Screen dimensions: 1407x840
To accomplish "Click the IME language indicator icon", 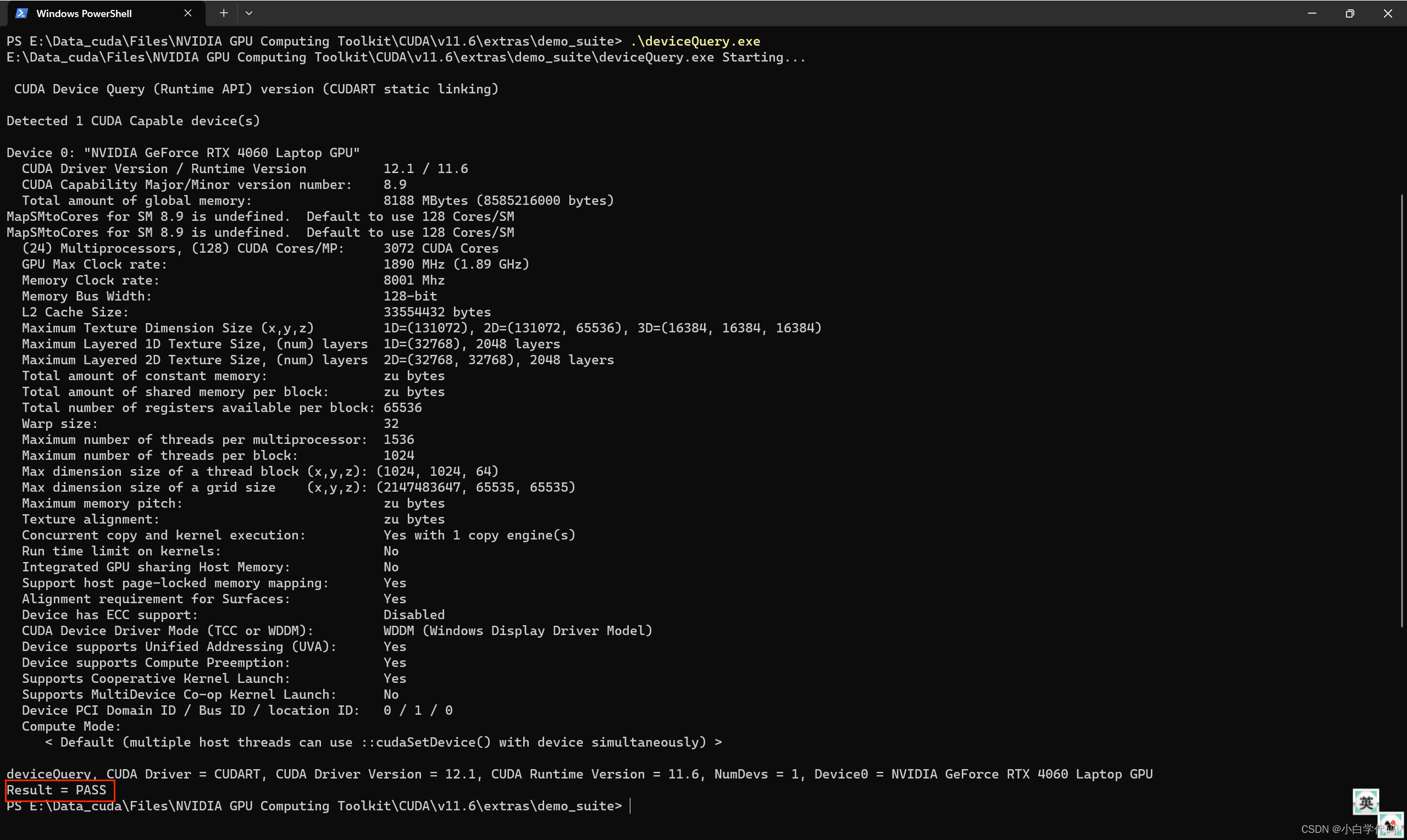I will click(1366, 802).
